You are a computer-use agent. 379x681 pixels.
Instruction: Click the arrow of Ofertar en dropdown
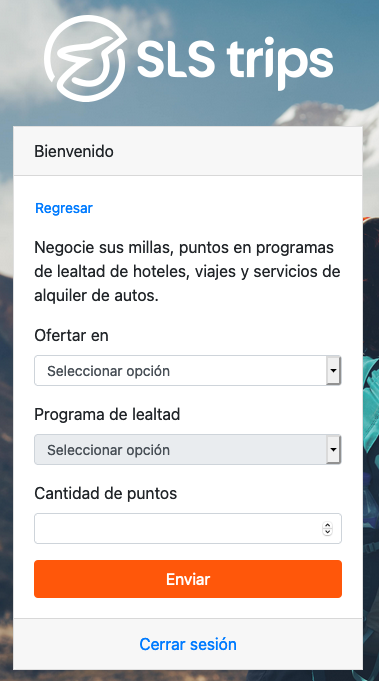(333, 370)
